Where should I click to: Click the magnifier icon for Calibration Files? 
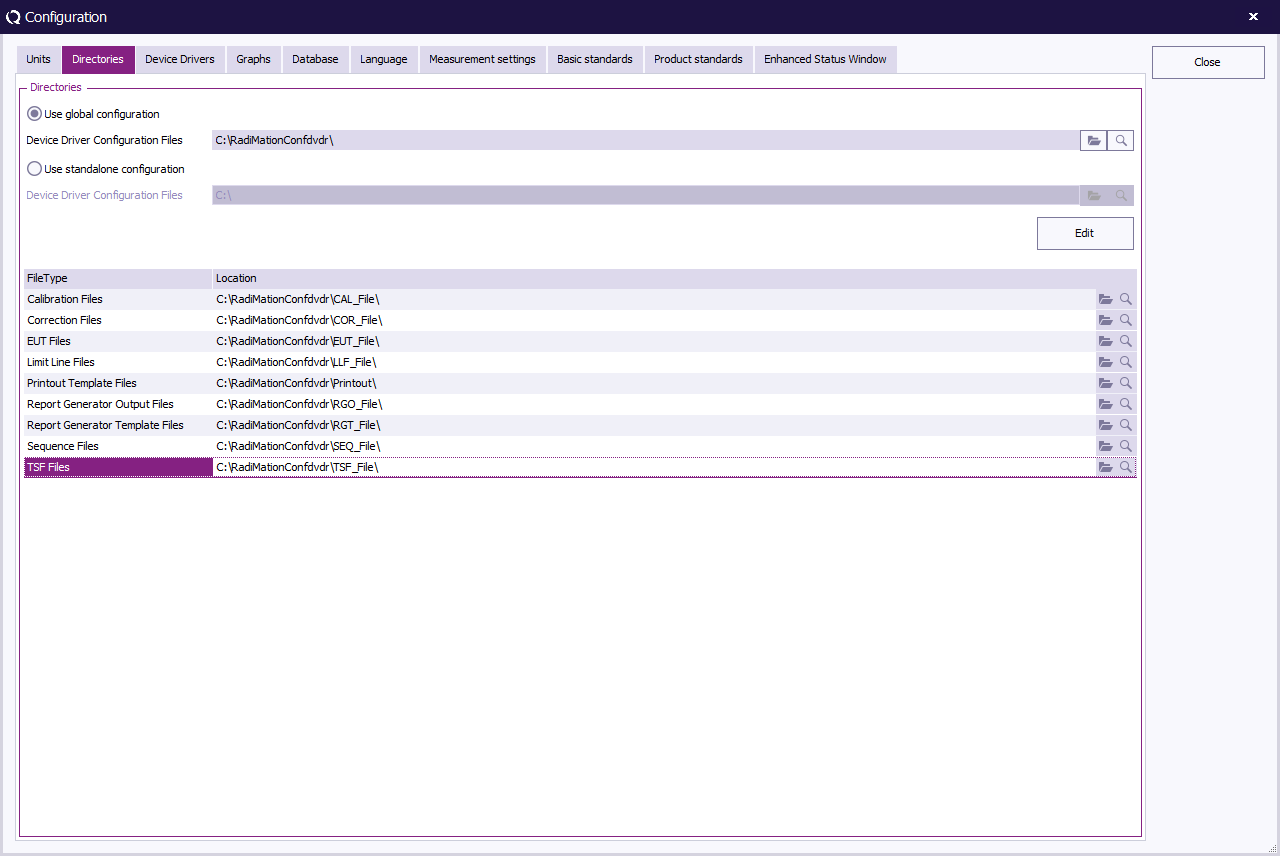[1126, 299]
